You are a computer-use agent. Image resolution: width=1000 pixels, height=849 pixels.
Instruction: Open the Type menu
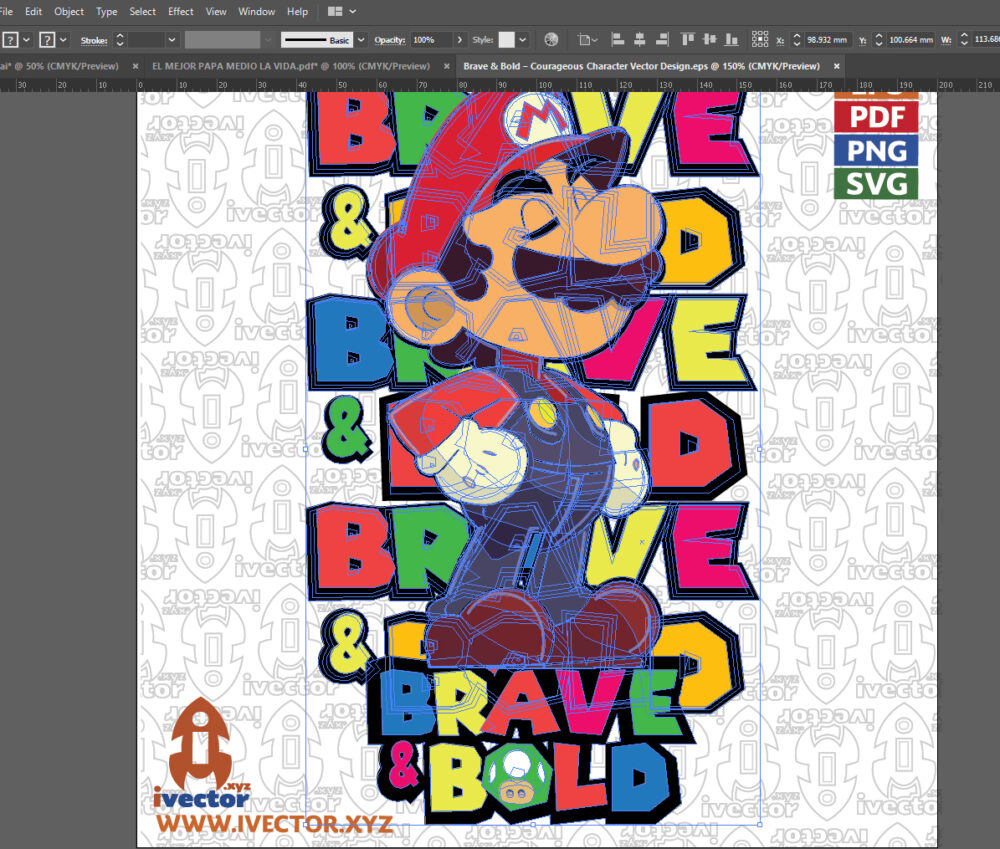(x=107, y=11)
